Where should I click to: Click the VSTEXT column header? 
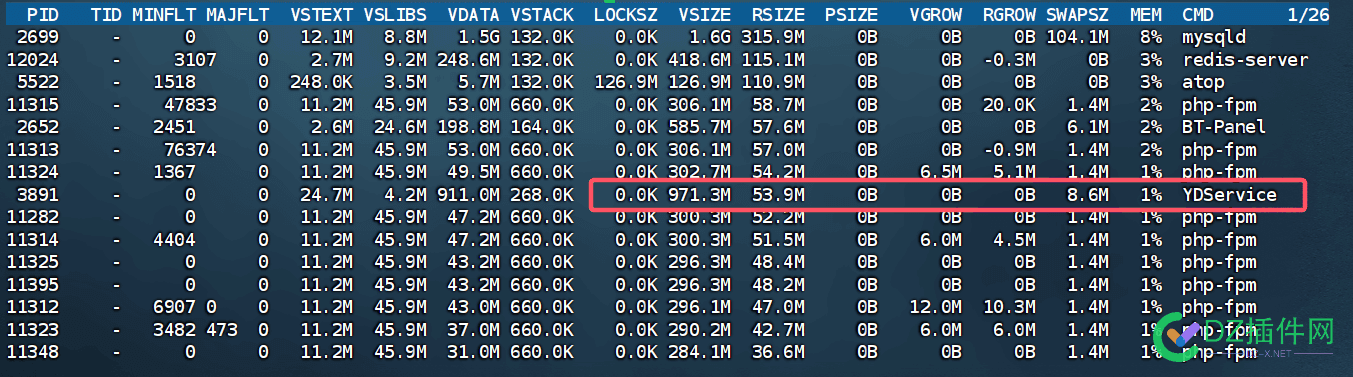(315, 15)
